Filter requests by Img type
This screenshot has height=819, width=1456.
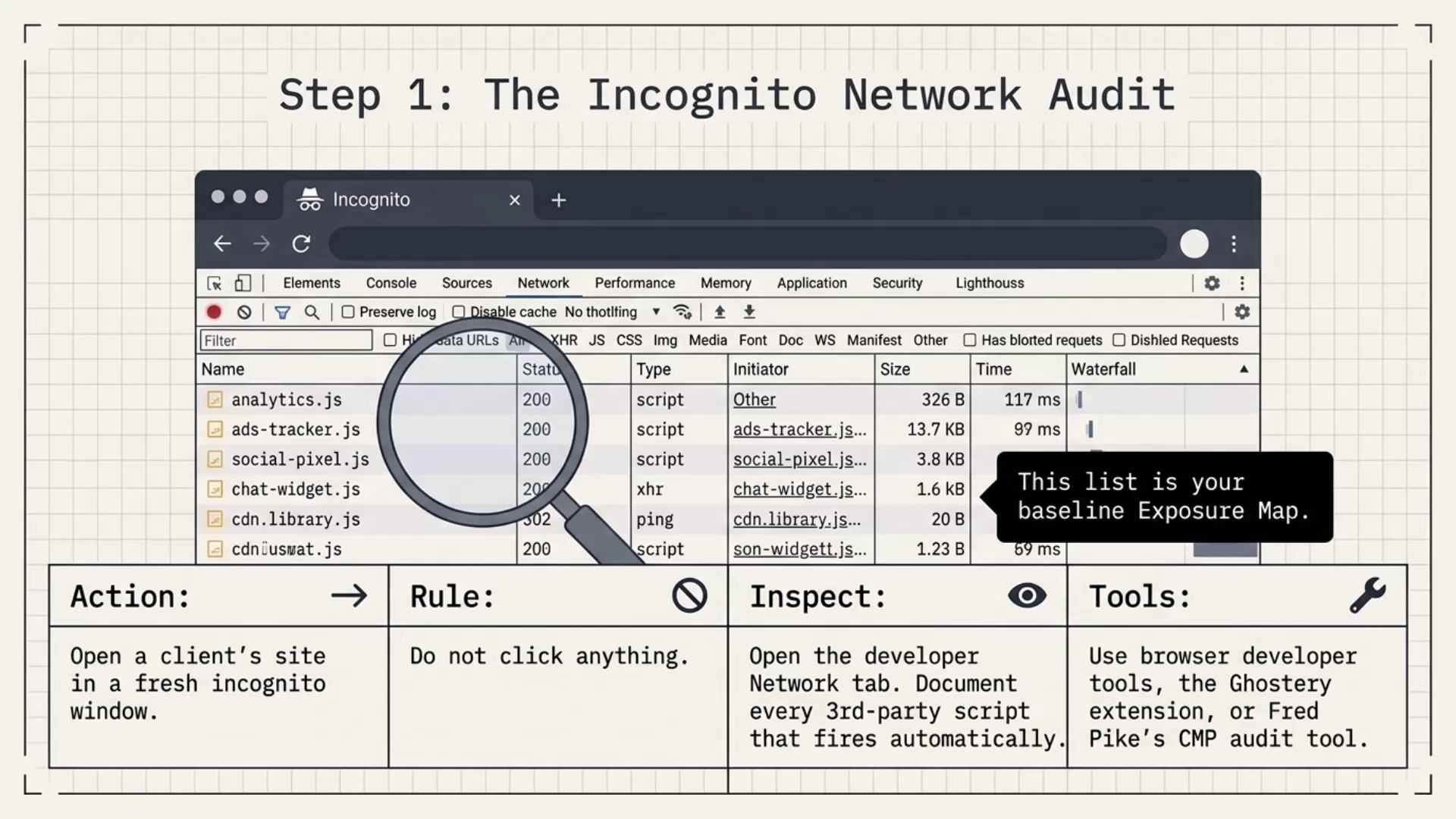(x=665, y=340)
